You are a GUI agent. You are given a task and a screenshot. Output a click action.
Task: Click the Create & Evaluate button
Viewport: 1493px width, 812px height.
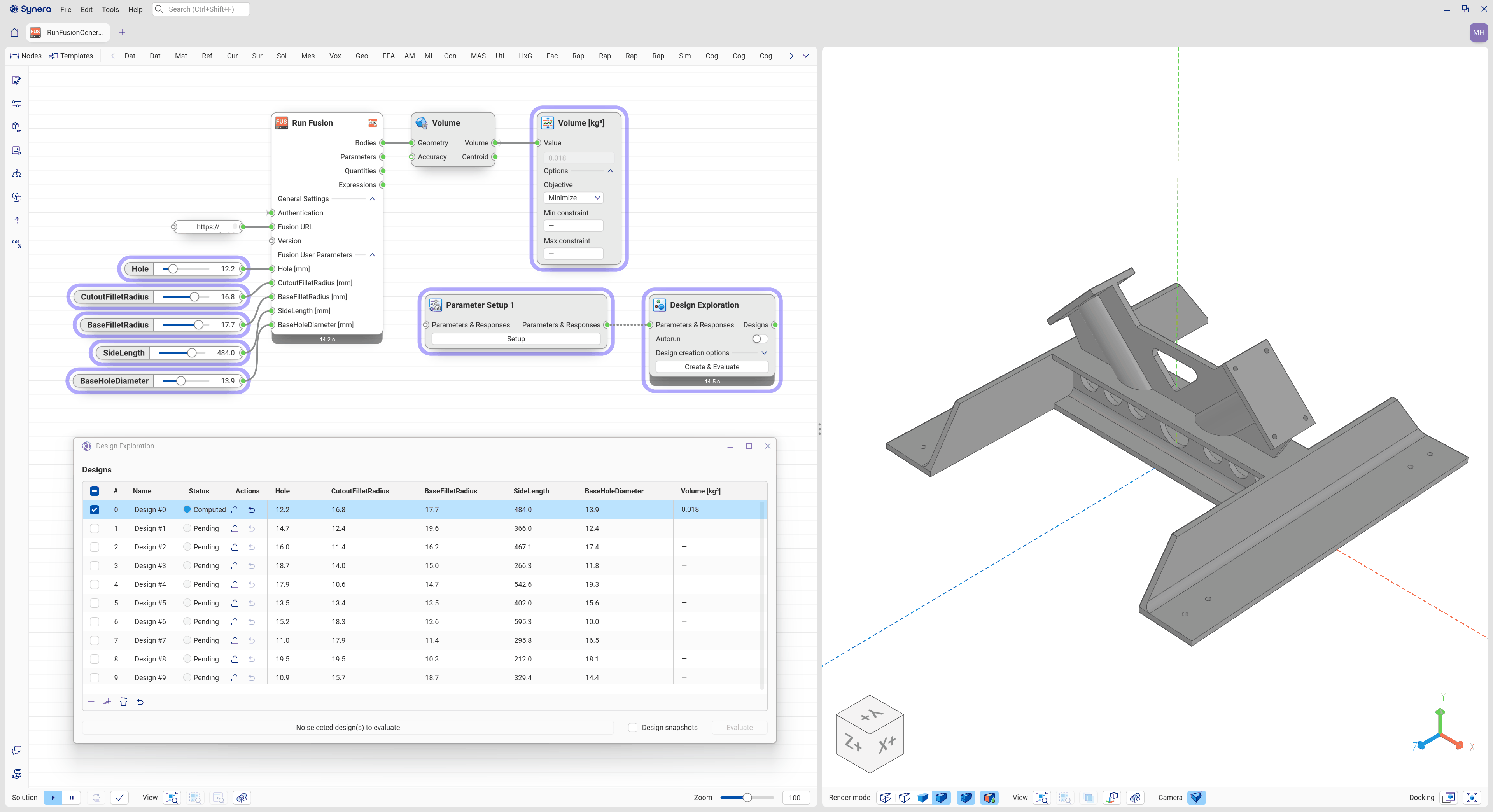coord(712,367)
